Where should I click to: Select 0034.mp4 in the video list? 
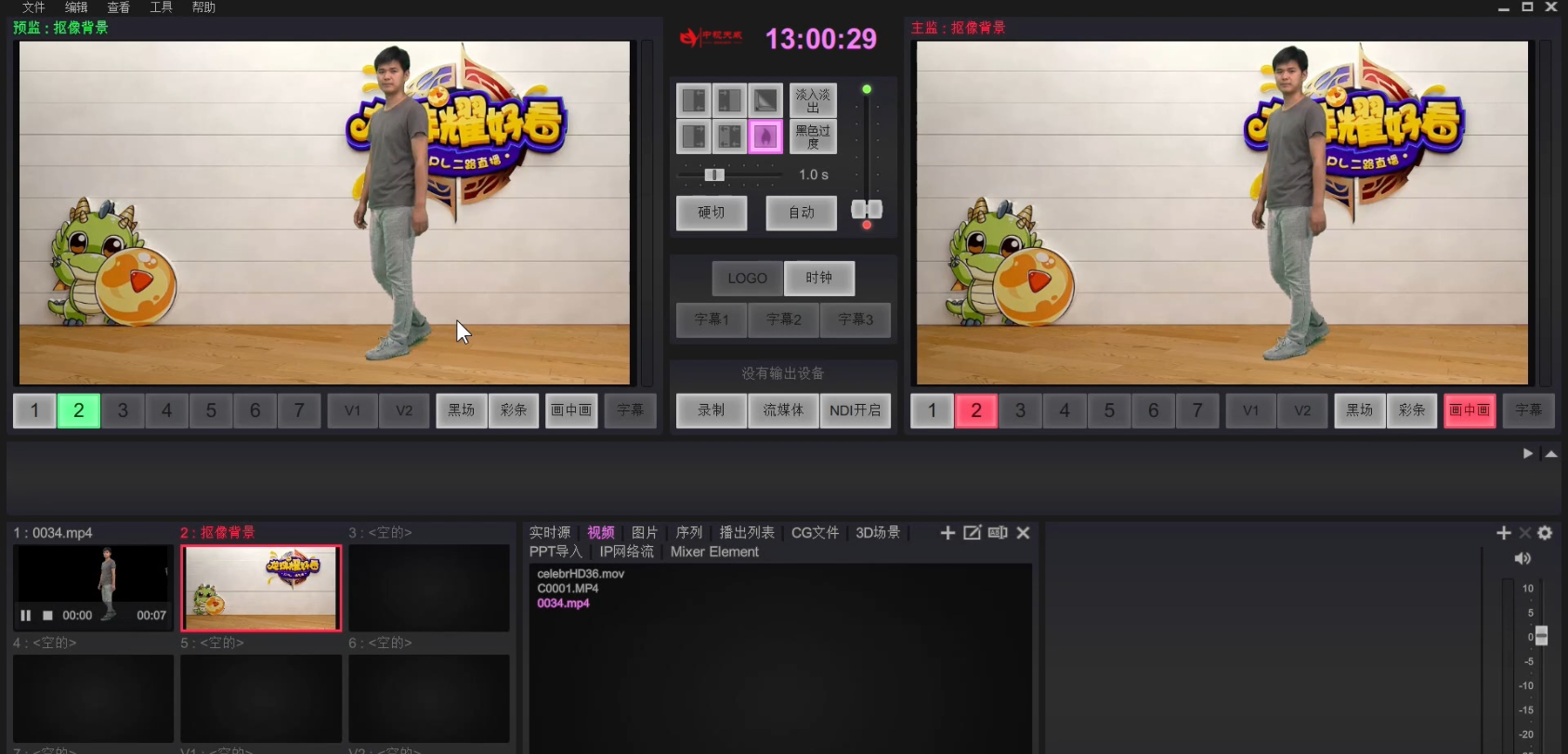[x=563, y=604]
